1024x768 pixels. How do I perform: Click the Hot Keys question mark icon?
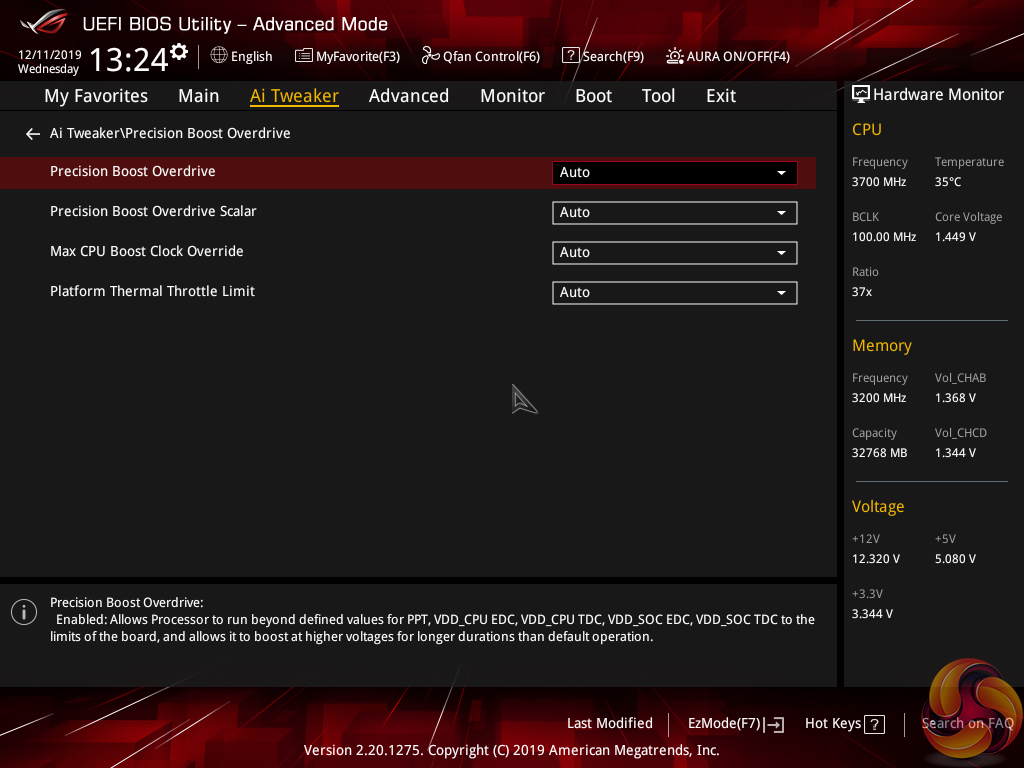point(874,724)
